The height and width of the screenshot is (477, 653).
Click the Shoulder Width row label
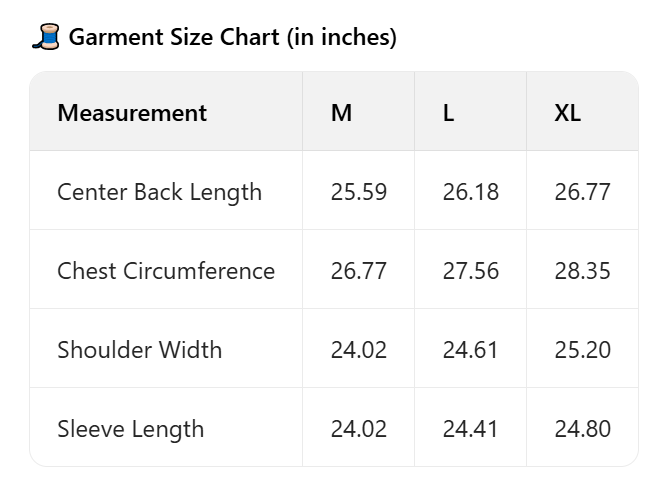click(139, 350)
